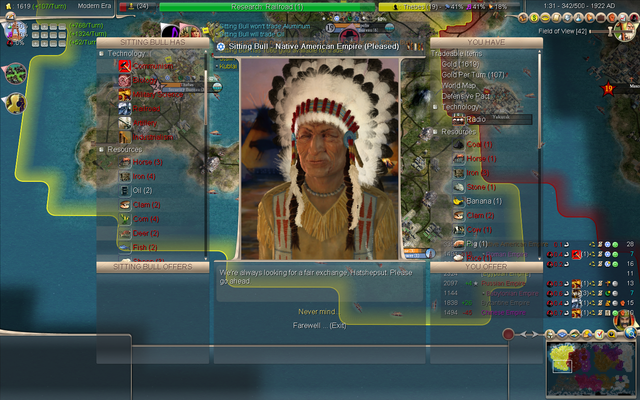Open the Technology Advisor flask icon

[x=579, y=18]
